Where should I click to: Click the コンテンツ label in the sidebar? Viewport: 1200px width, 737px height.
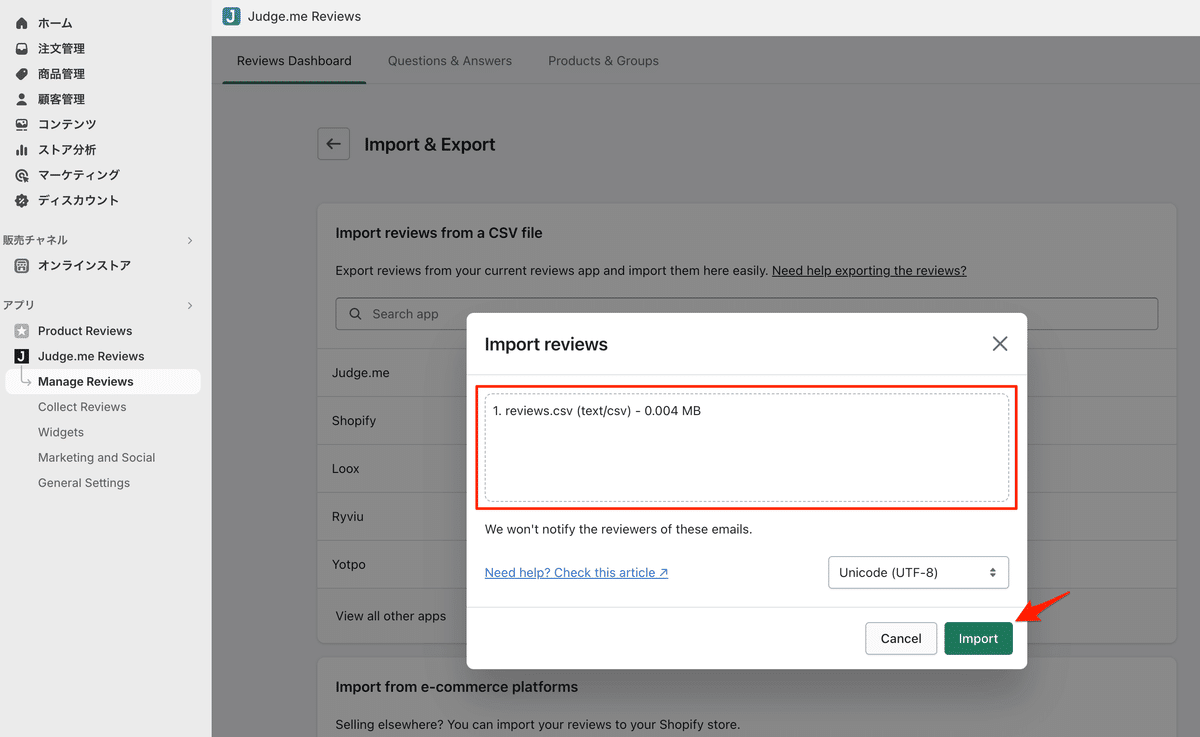(67, 124)
